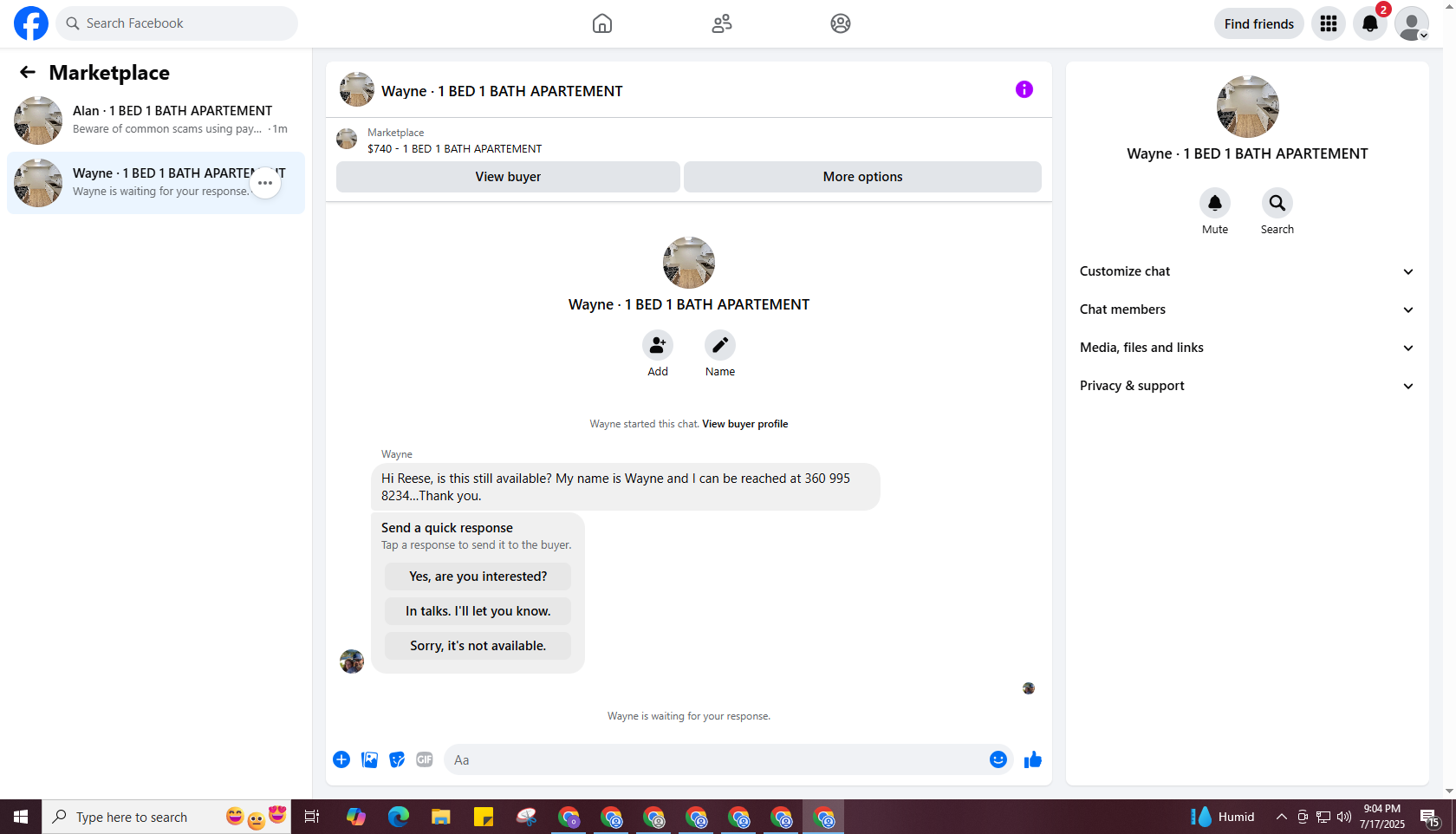Click the Add people icon
This screenshot has width=1456, height=834.
point(658,345)
